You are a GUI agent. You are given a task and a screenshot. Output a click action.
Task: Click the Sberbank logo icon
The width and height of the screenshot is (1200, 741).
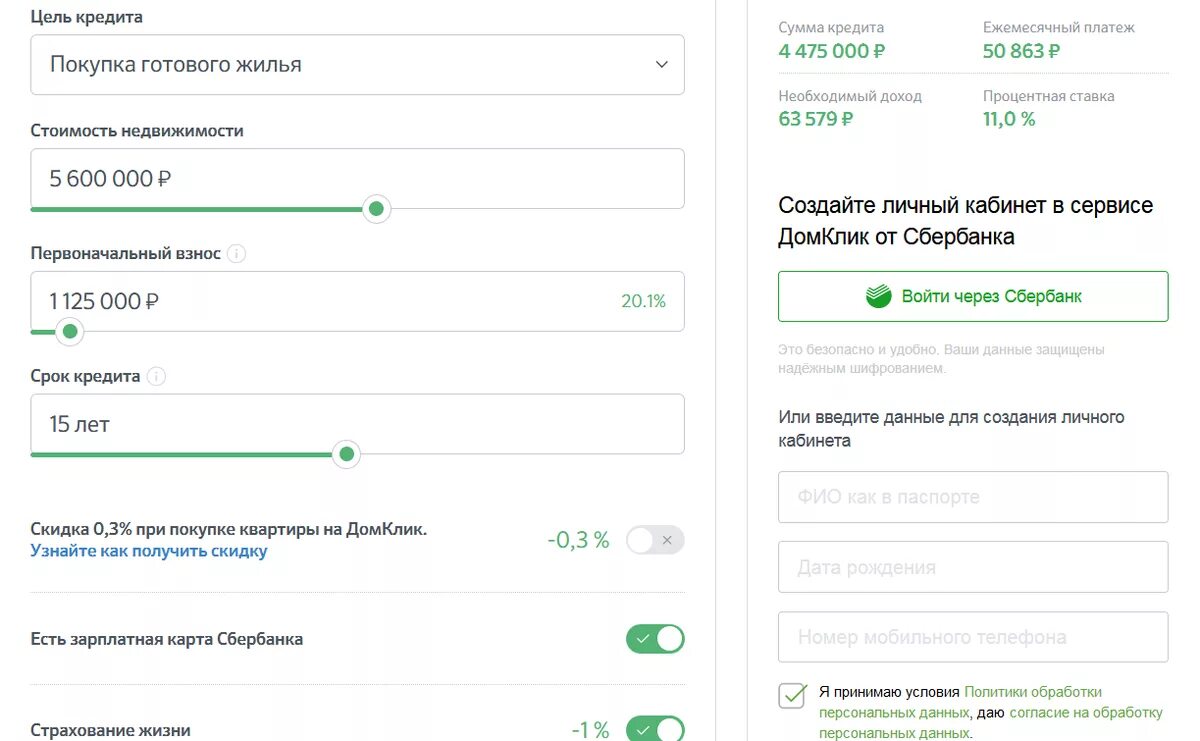[879, 296]
